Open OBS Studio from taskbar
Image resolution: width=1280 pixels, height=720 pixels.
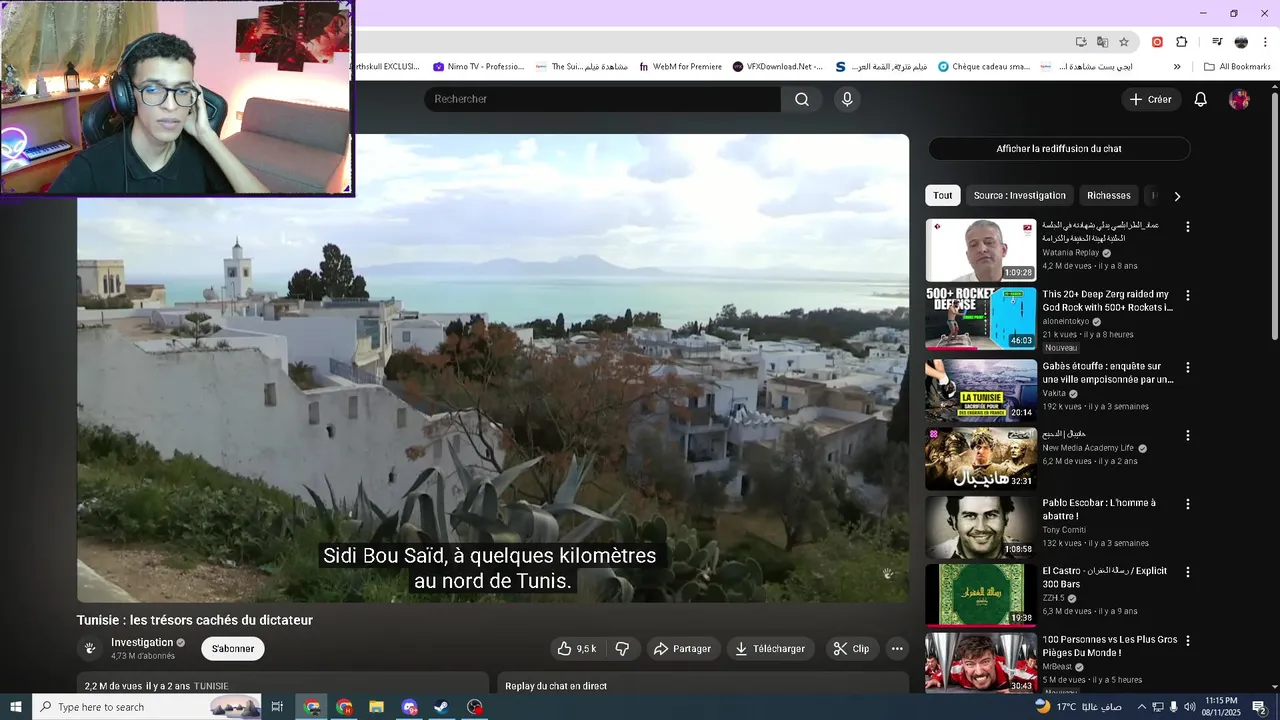click(474, 707)
